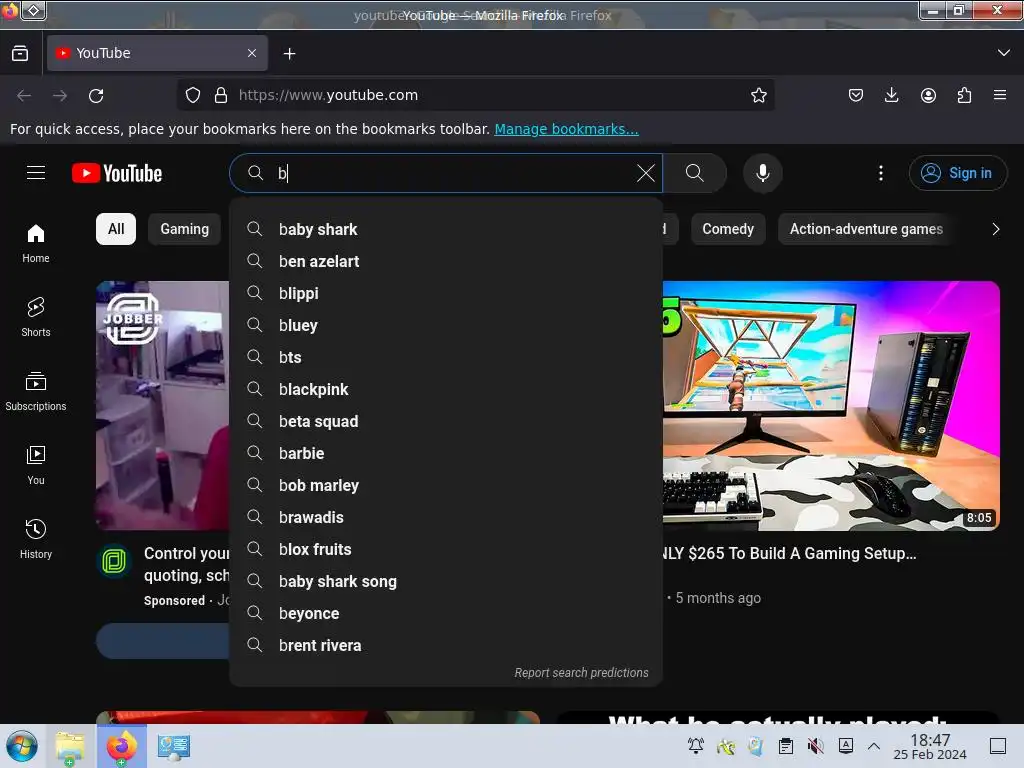
Task: Open the gaming setup video thumbnail
Action: pos(831,406)
